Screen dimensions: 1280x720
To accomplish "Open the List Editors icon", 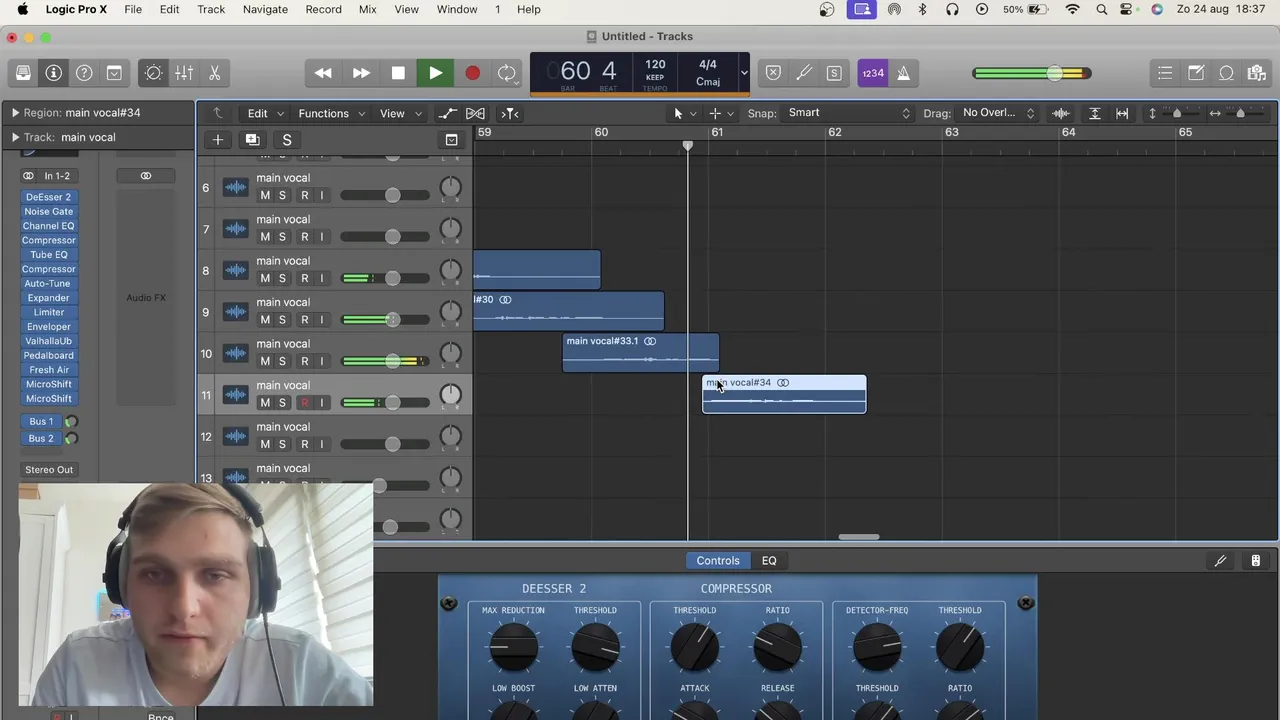I will coord(1165,73).
